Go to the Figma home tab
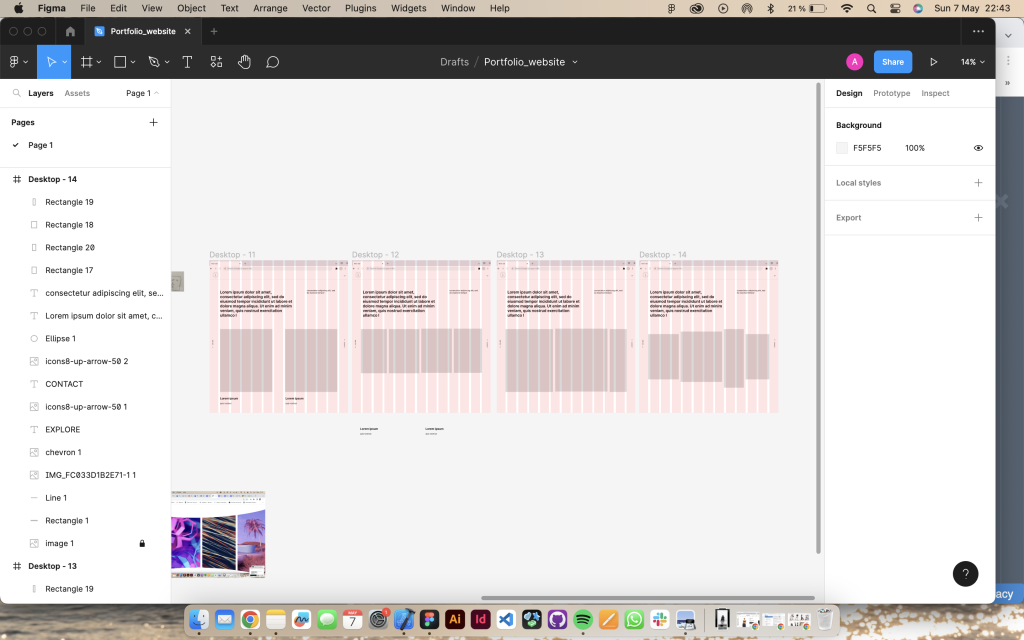This screenshot has width=1024, height=640. 71,31
